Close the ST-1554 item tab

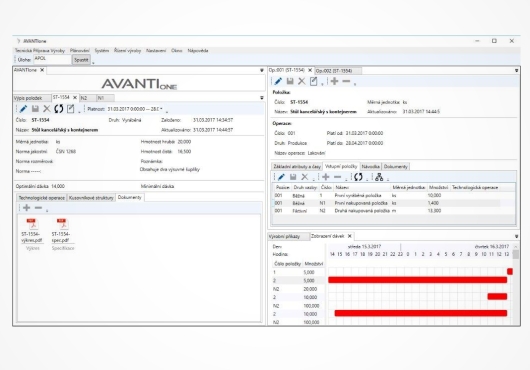click(75, 97)
